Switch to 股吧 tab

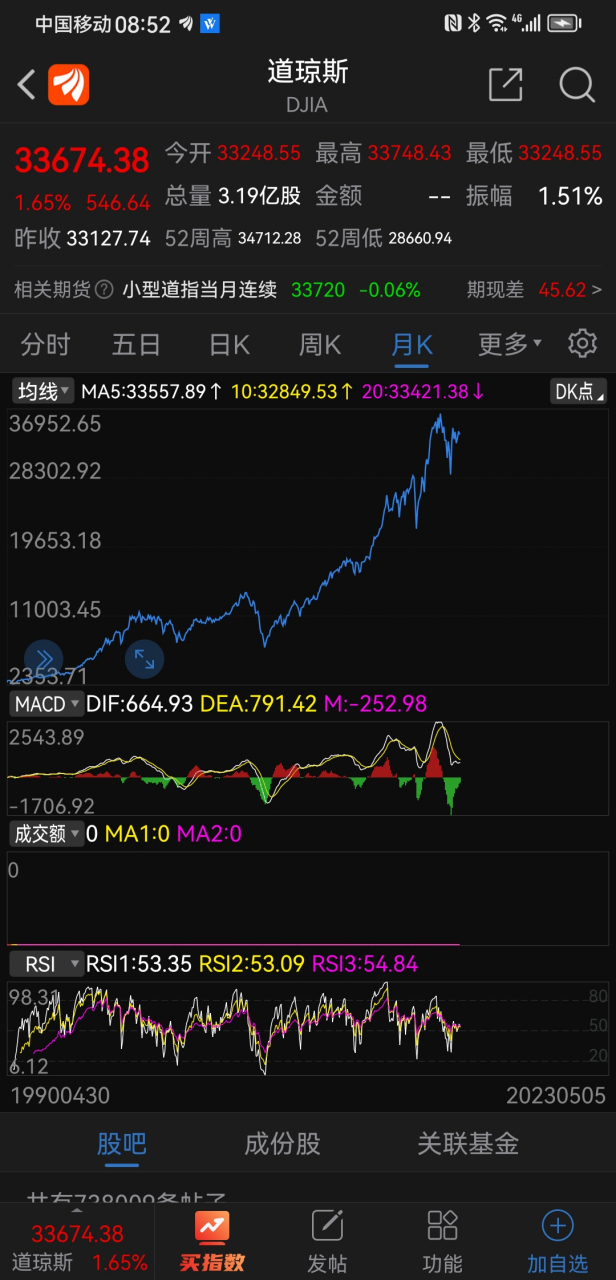point(121,1143)
